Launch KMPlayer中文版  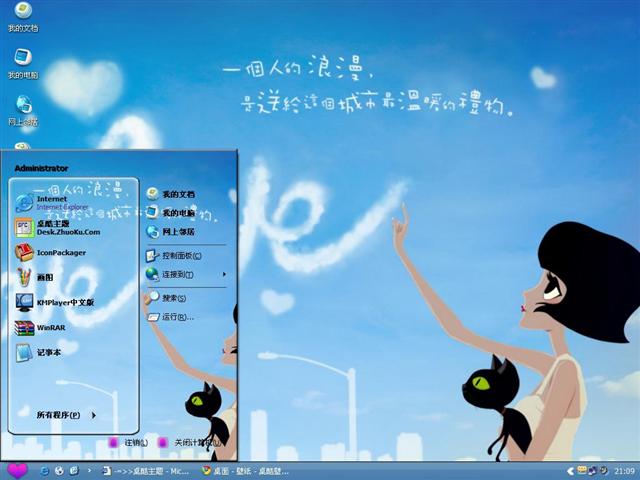[x=55, y=302]
